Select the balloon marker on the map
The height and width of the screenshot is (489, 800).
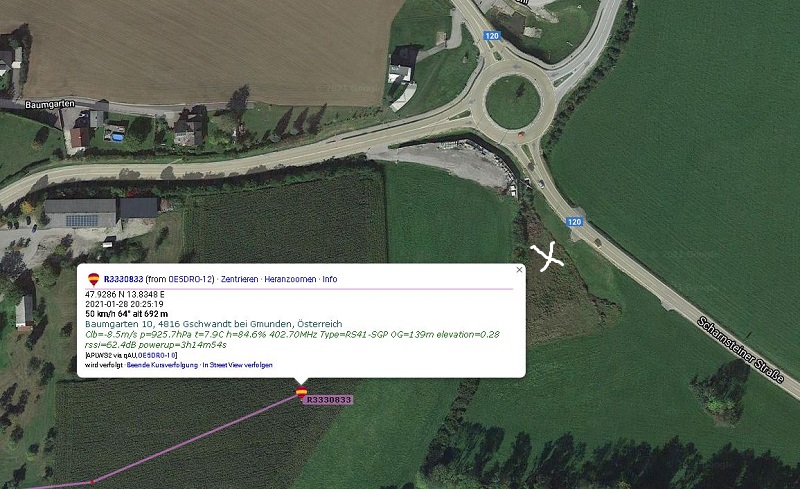point(302,392)
